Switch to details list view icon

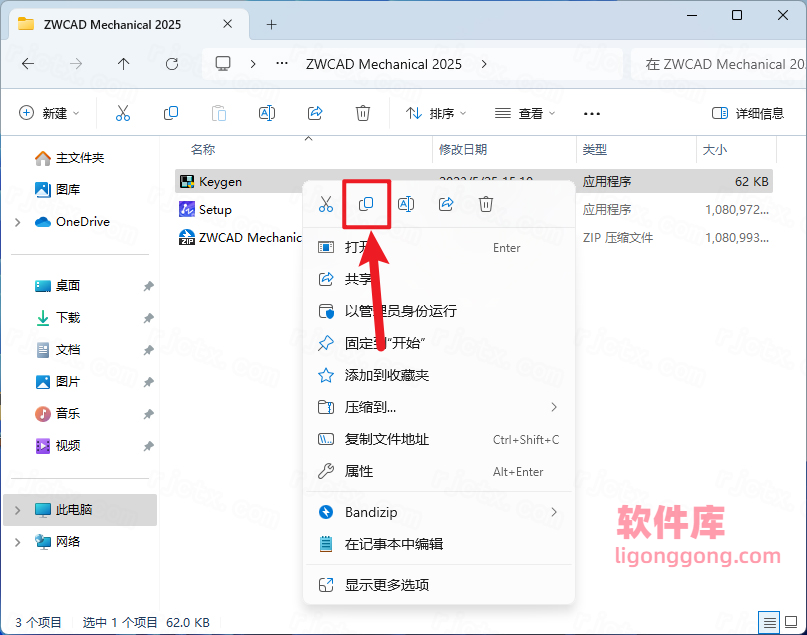coord(769,623)
